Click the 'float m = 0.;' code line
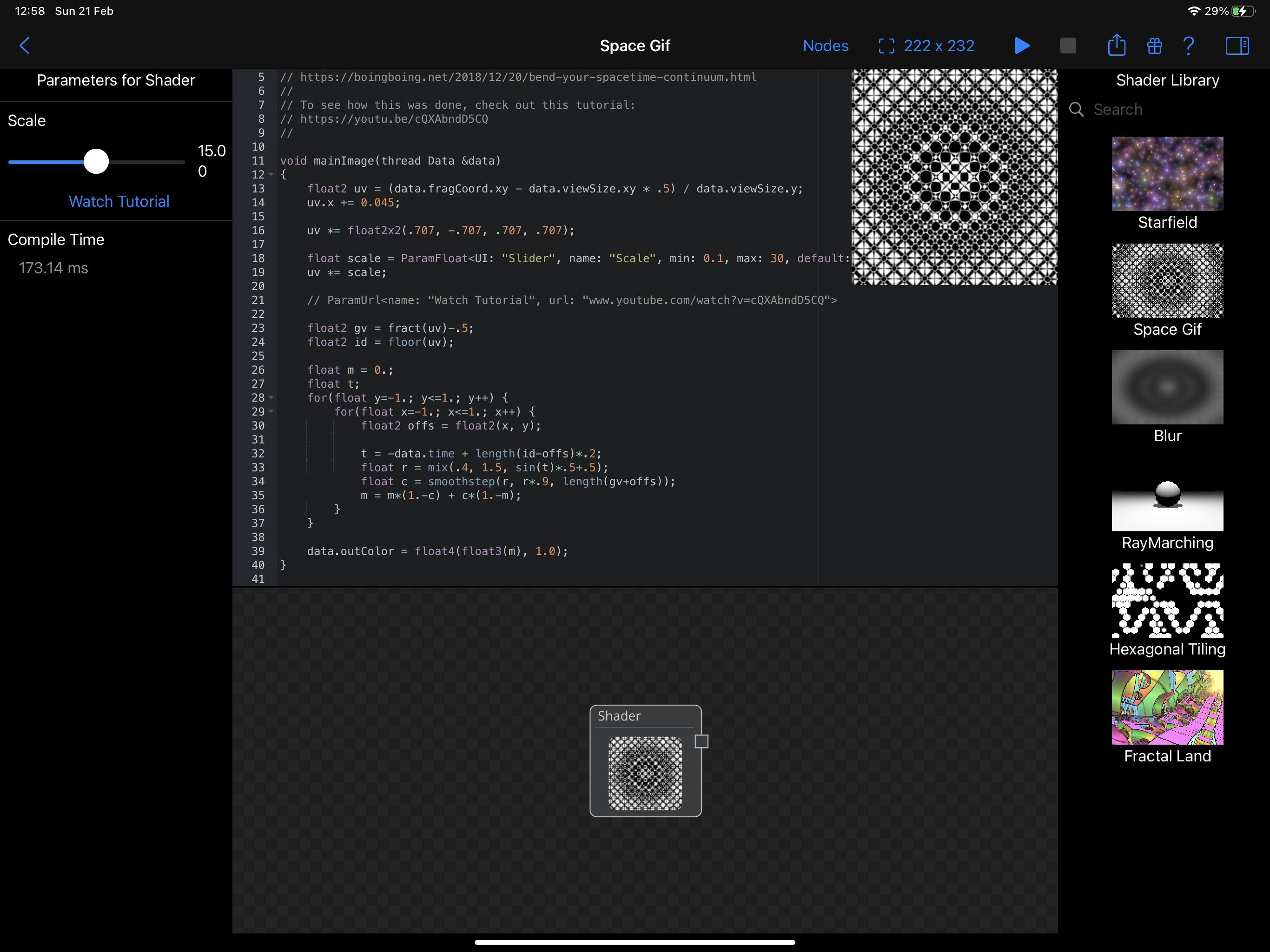Viewport: 1270px width, 952px height. click(x=350, y=370)
